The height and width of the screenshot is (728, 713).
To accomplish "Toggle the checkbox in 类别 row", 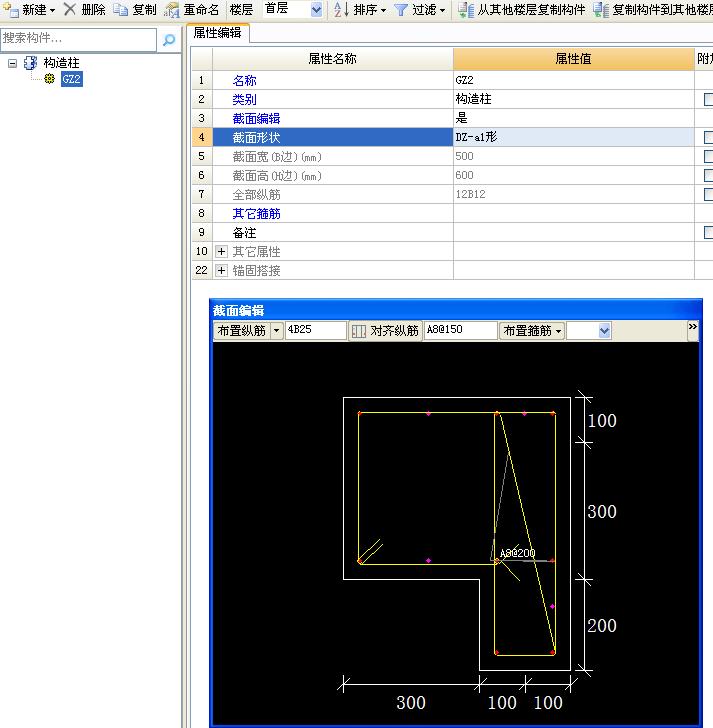I will point(708,99).
